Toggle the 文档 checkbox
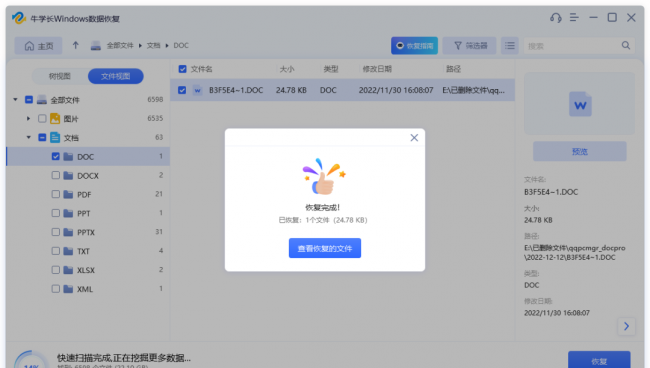This screenshot has height=368, width=650. pos(42,137)
